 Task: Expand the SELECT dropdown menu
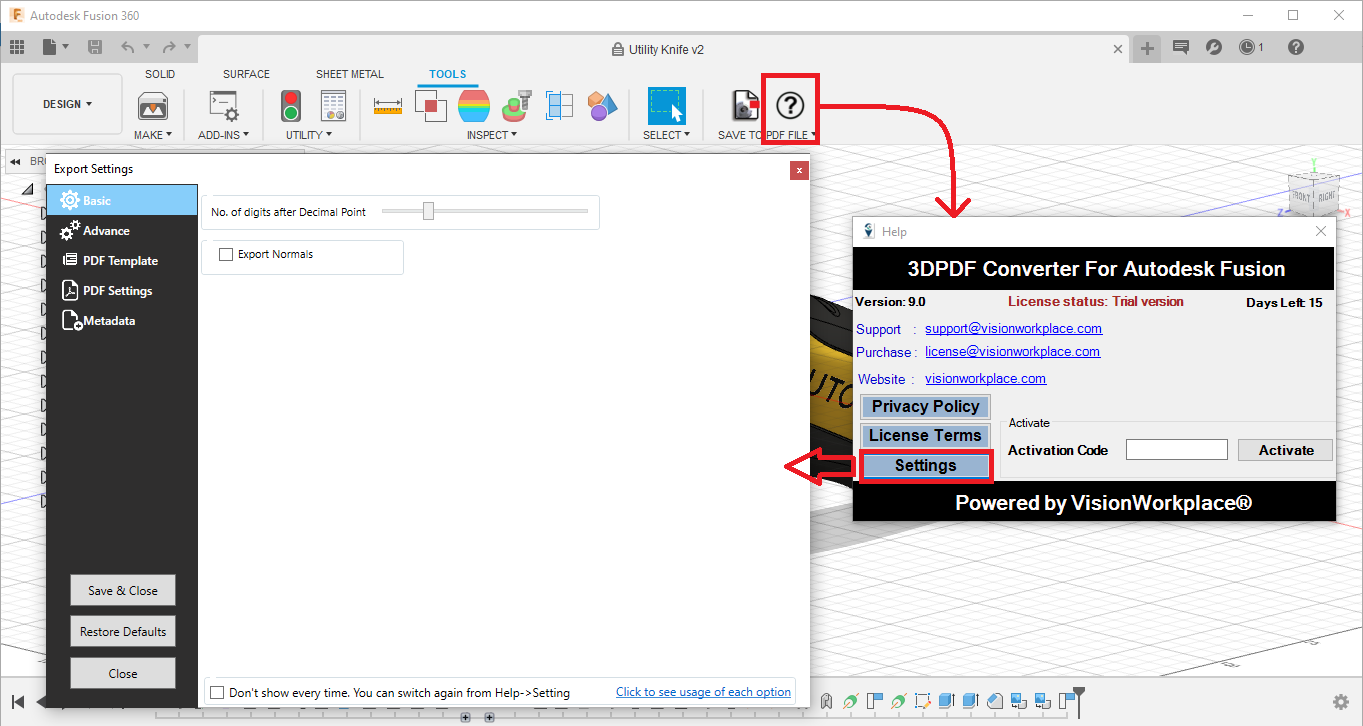click(666, 135)
